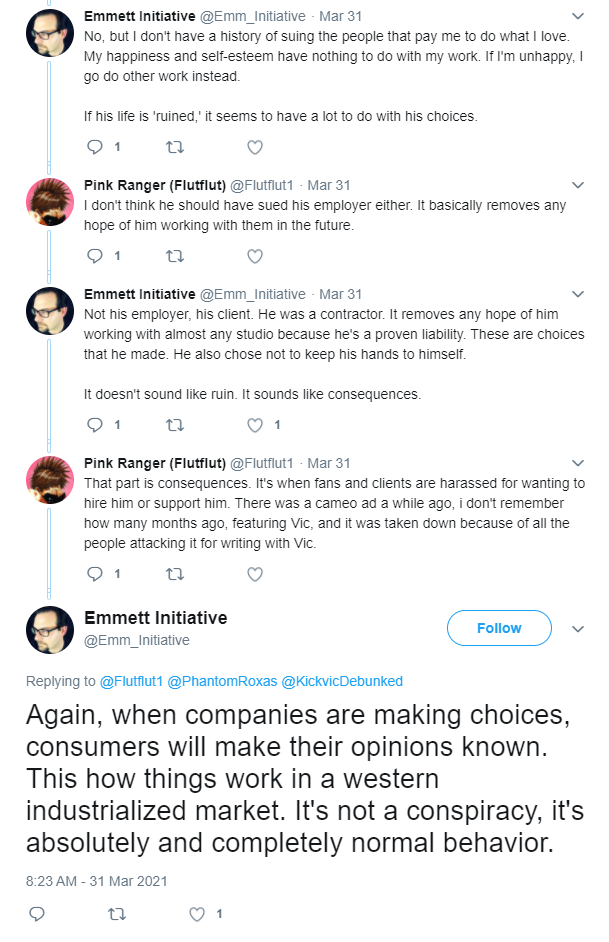Open the @KickvicDebunked mention link
The image size is (609, 942).
click(342, 681)
